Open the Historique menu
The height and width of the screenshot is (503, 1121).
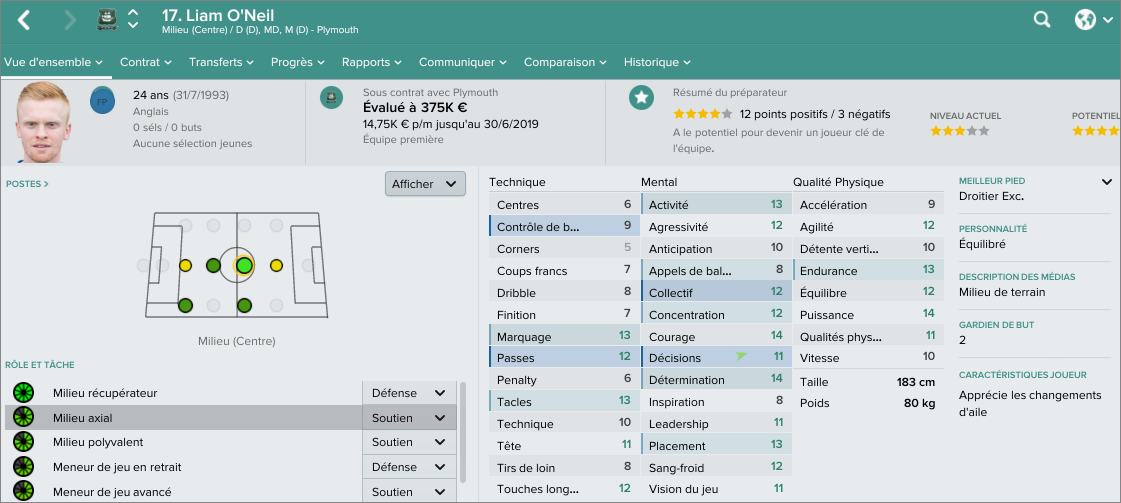pyautogui.click(x=657, y=62)
